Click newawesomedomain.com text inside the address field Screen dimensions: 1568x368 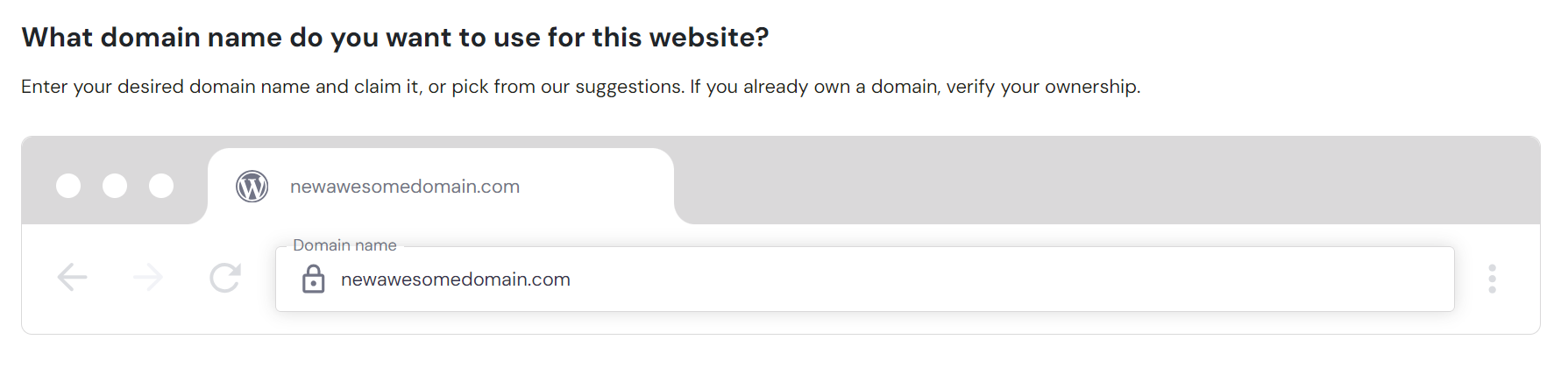[x=455, y=280]
